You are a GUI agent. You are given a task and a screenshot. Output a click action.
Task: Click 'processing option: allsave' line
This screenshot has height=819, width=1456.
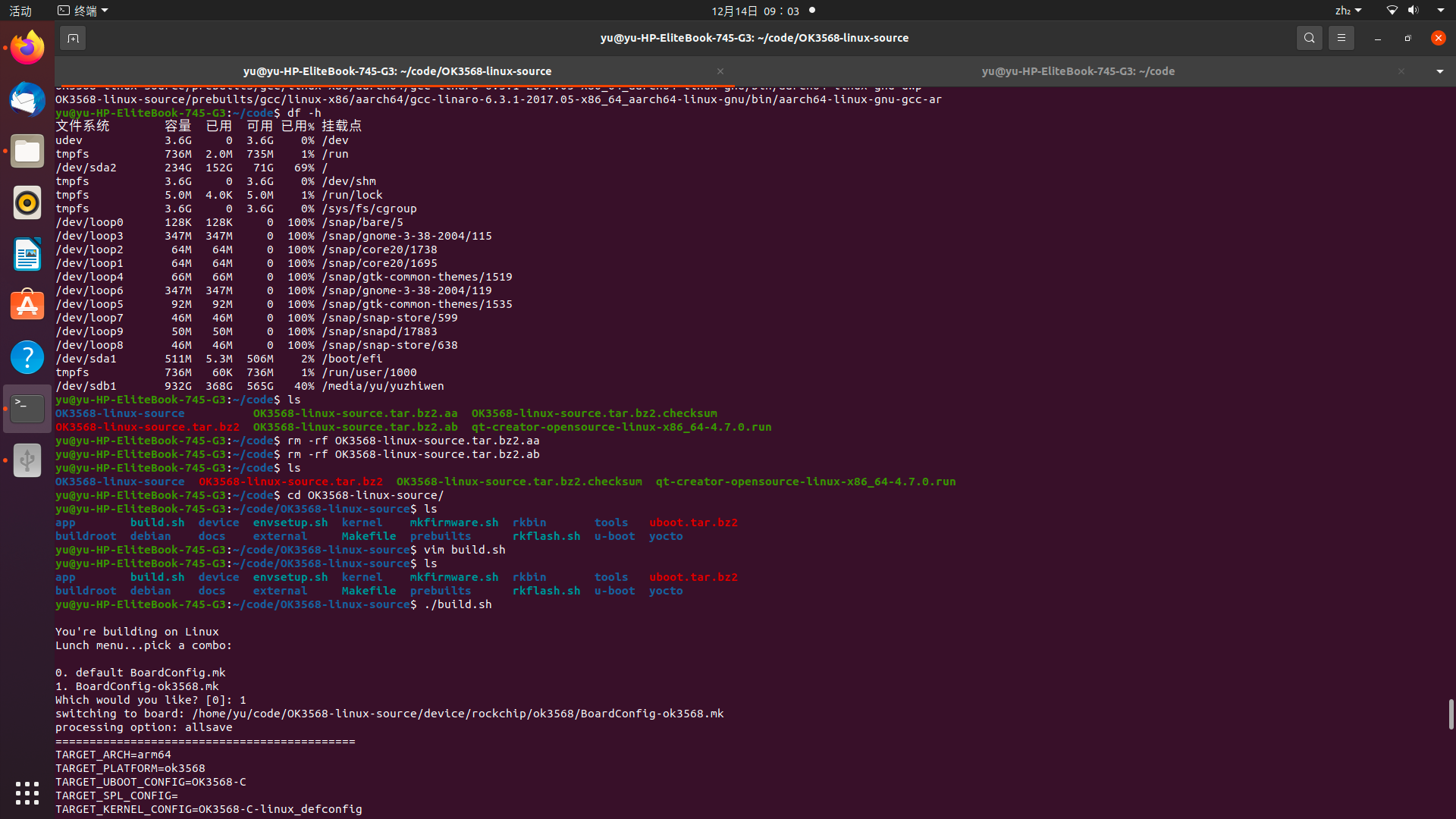[144, 727]
